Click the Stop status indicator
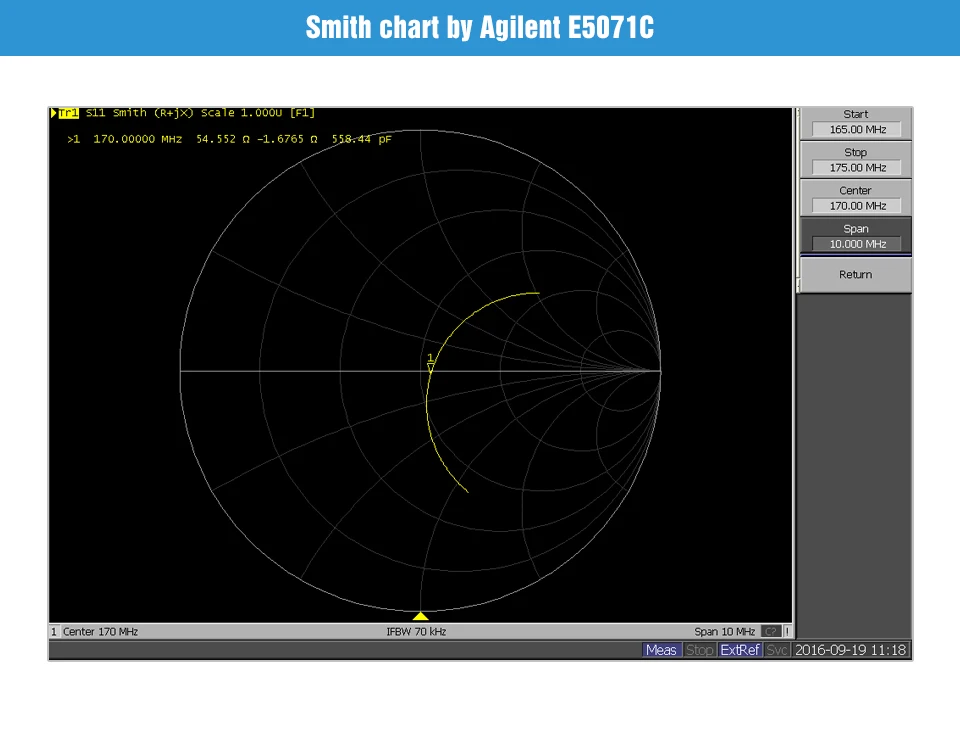 (x=699, y=650)
